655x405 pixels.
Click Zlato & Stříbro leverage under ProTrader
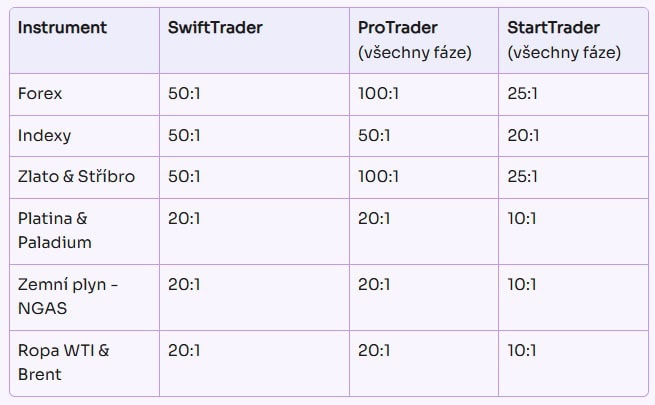(378, 176)
